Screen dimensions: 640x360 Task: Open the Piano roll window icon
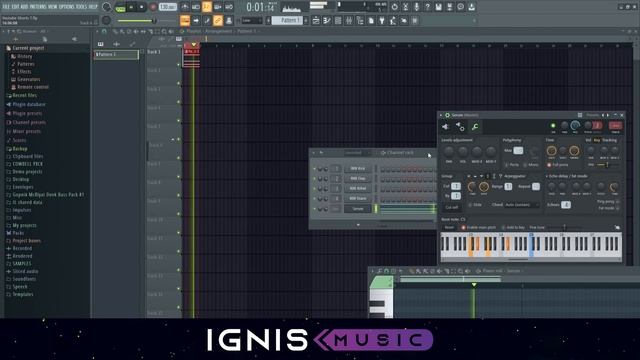coord(327,20)
